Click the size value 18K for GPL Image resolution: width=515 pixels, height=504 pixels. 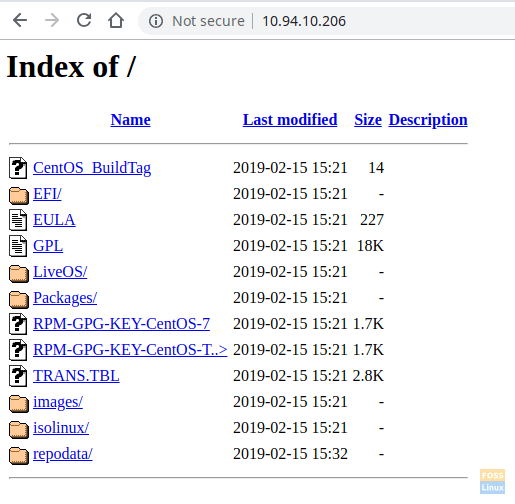click(x=370, y=246)
